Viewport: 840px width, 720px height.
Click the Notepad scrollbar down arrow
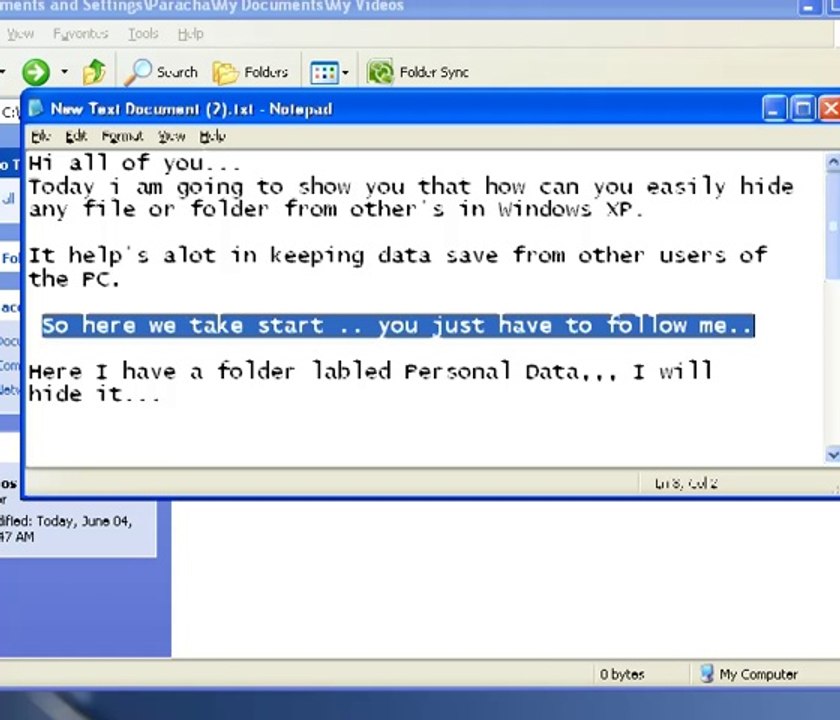point(832,454)
